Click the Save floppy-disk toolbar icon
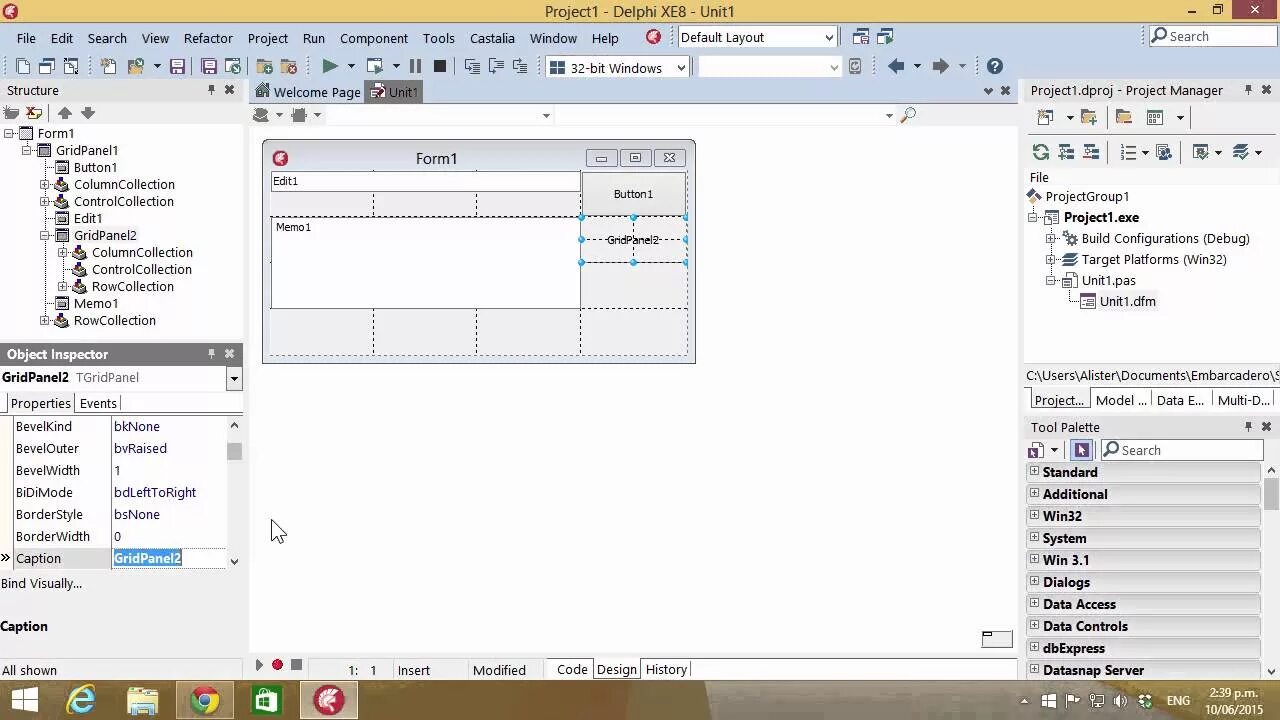The width and height of the screenshot is (1280, 720). pos(177,67)
